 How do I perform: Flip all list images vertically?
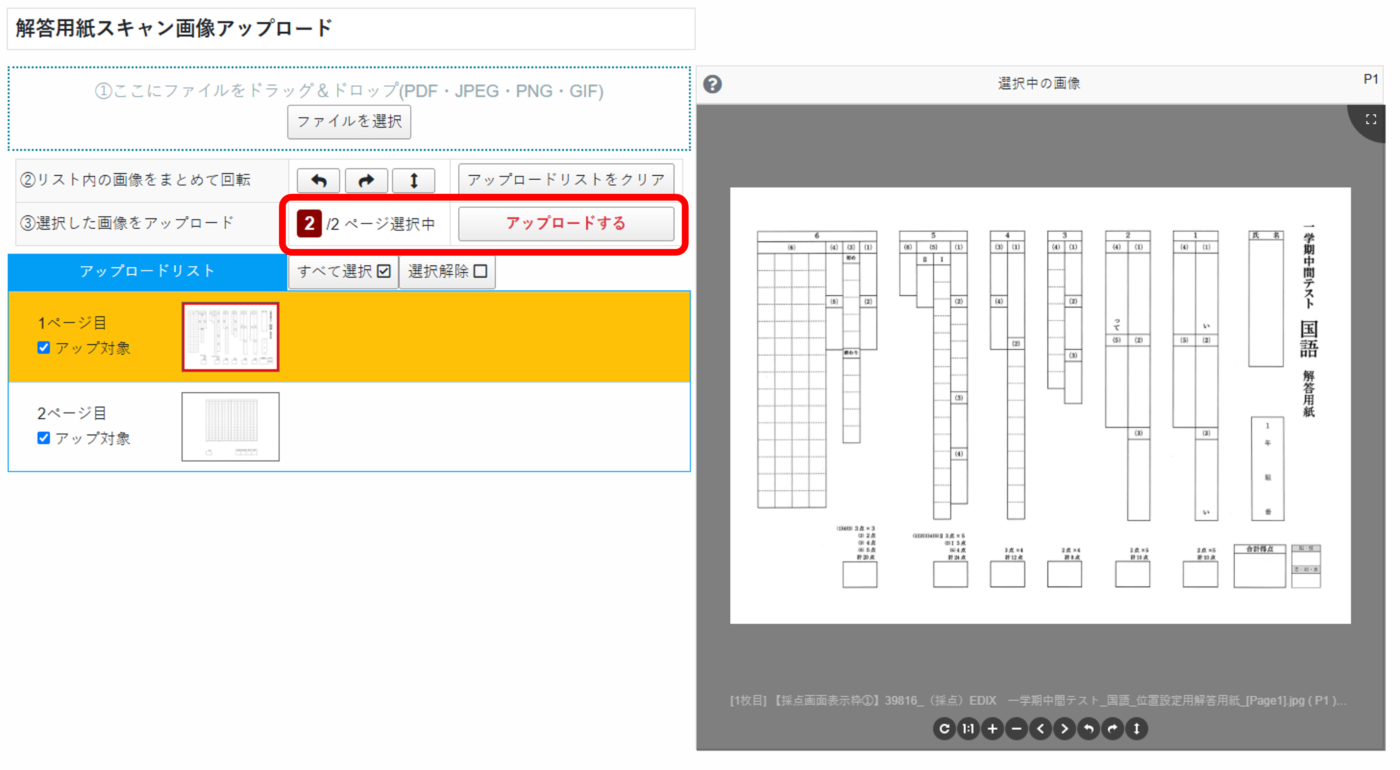(x=413, y=180)
